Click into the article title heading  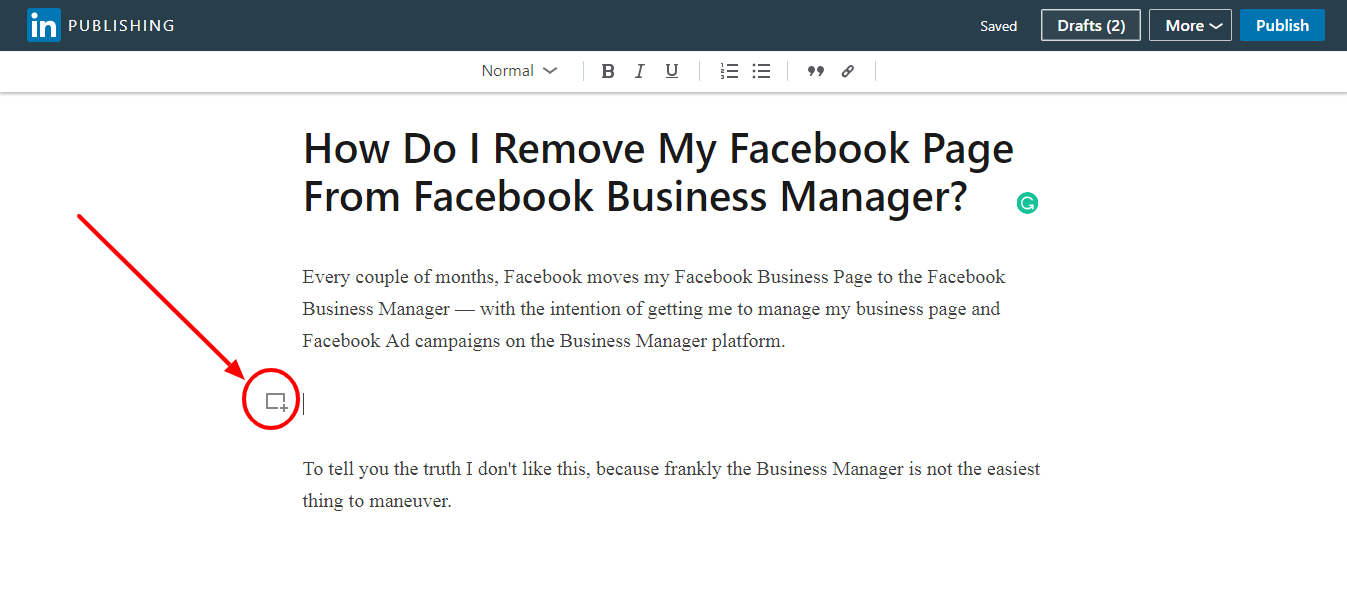click(x=659, y=173)
